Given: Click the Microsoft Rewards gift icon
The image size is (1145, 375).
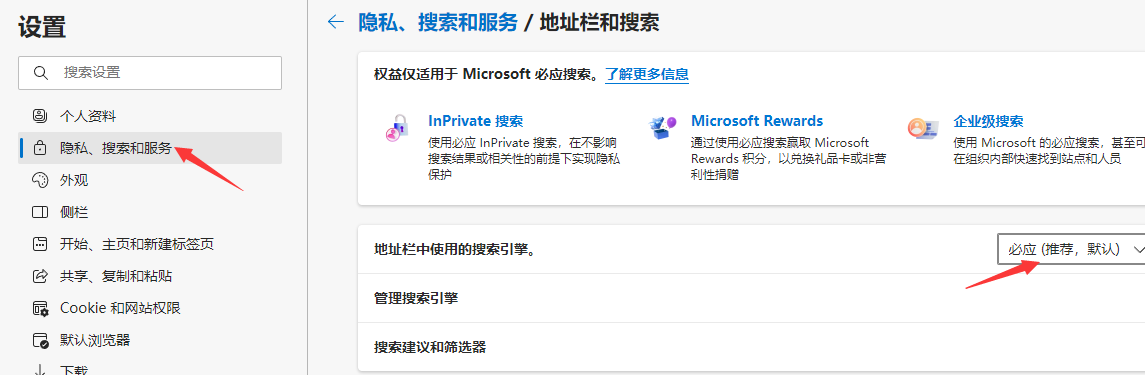Looking at the screenshot, I should (x=662, y=128).
